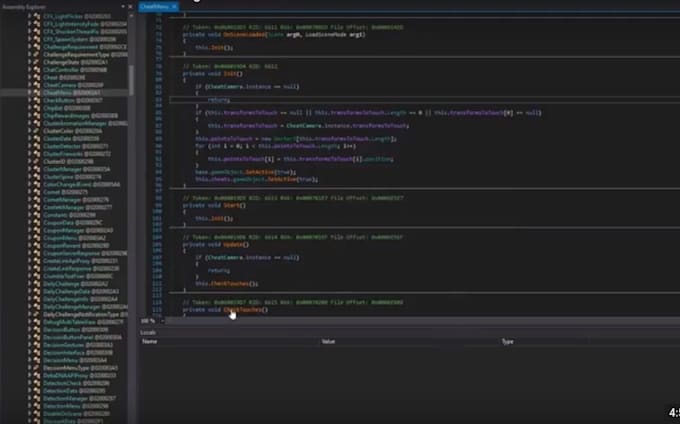The height and width of the screenshot is (424, 680).
Task: Click the enum icon beside DailyChallengeNotificationType
Action: (37, 314)
